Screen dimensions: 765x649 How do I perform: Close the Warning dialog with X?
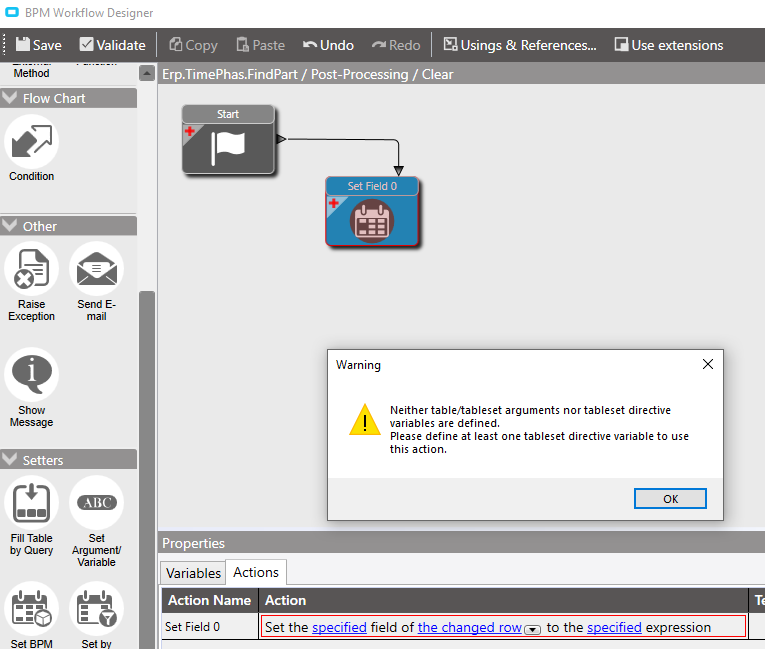pos(707,364)
